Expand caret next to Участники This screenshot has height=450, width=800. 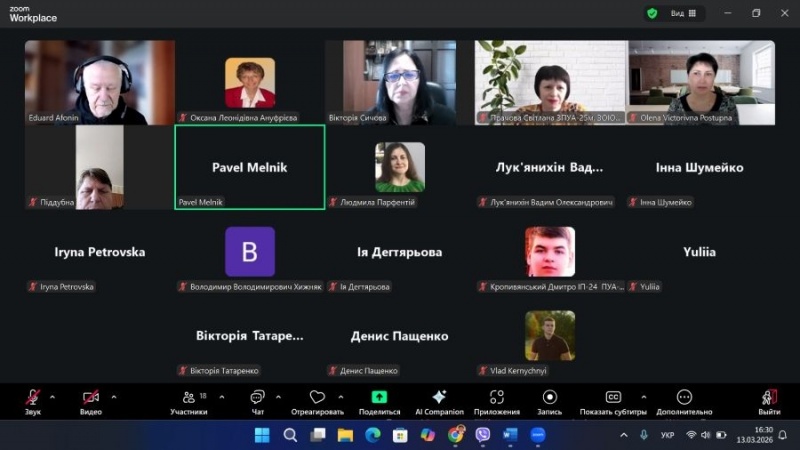click(221, 396)
